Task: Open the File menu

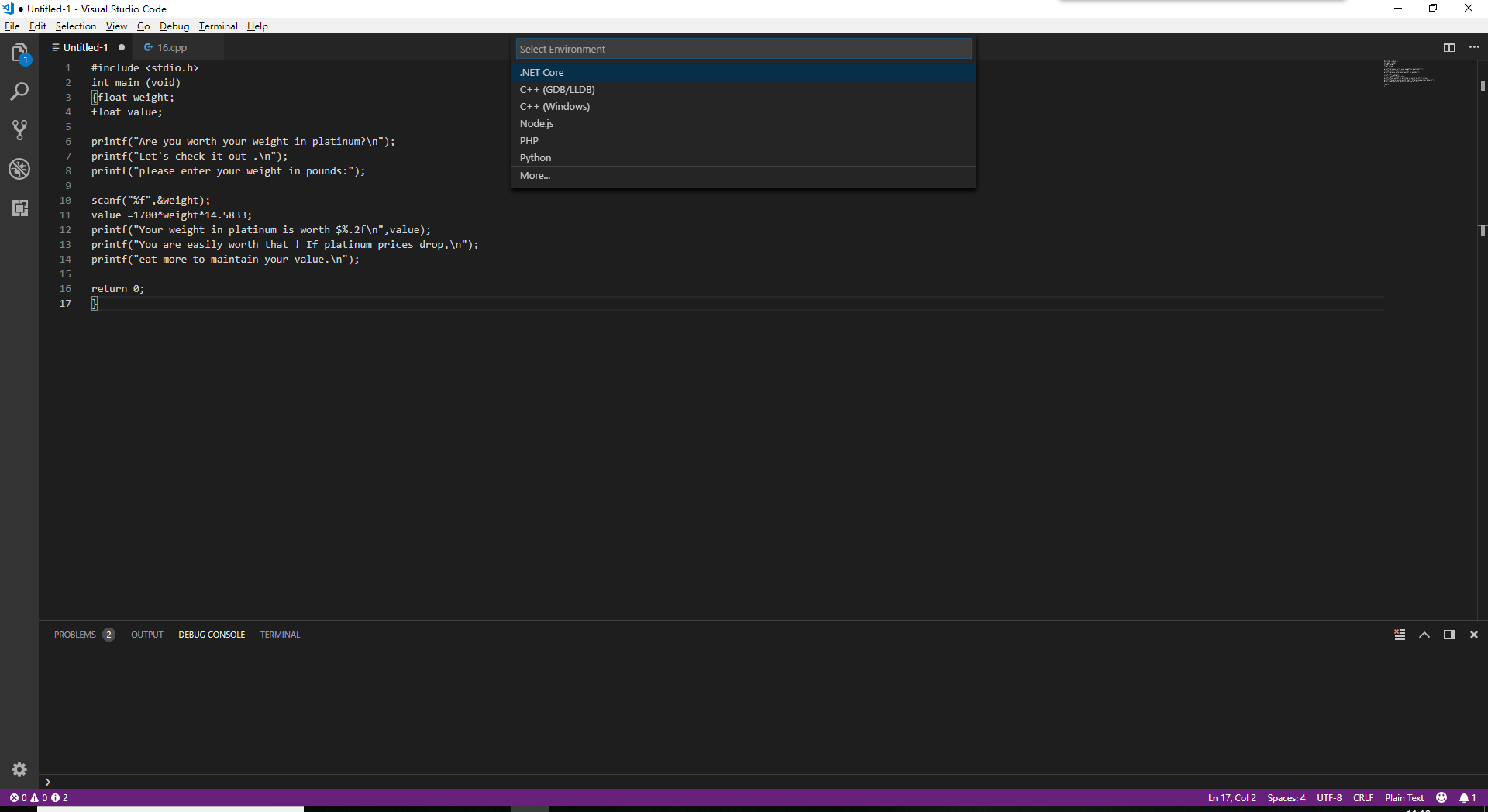Action: coord(12,26)
